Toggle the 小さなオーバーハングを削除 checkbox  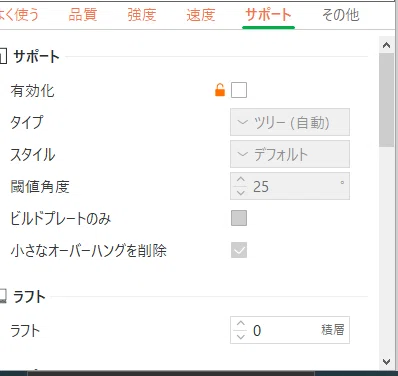(x=239, y=250)
